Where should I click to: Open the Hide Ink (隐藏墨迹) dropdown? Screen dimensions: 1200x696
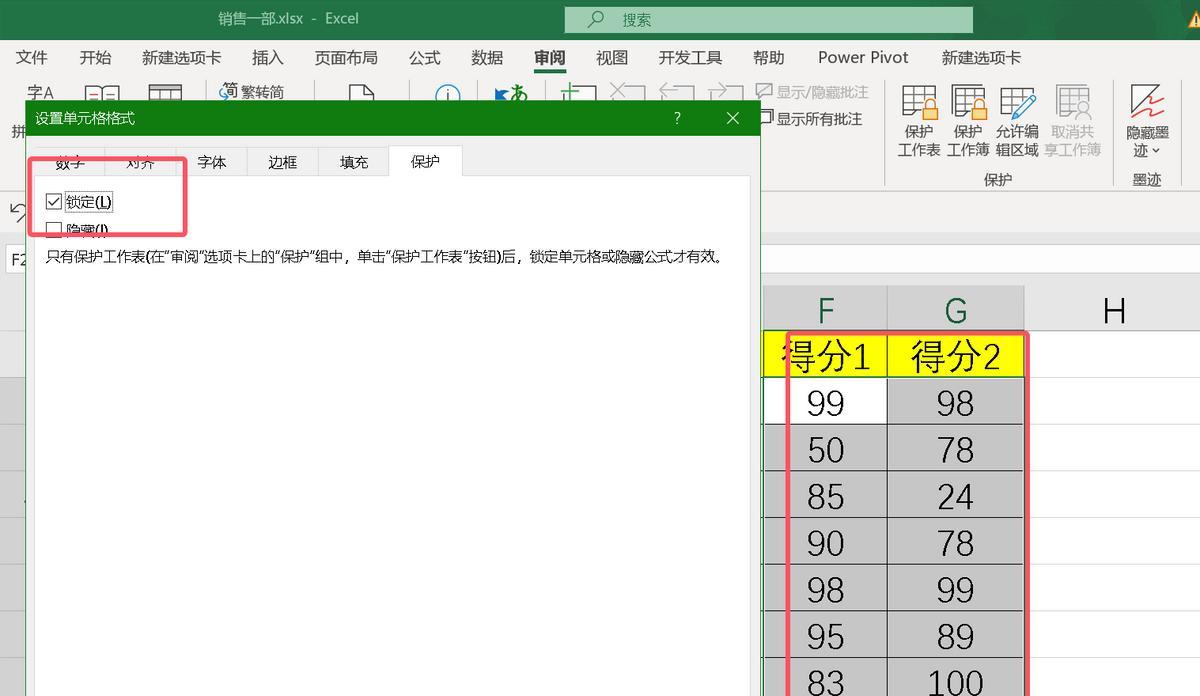pyautogui.click(x=1147, y=121)
